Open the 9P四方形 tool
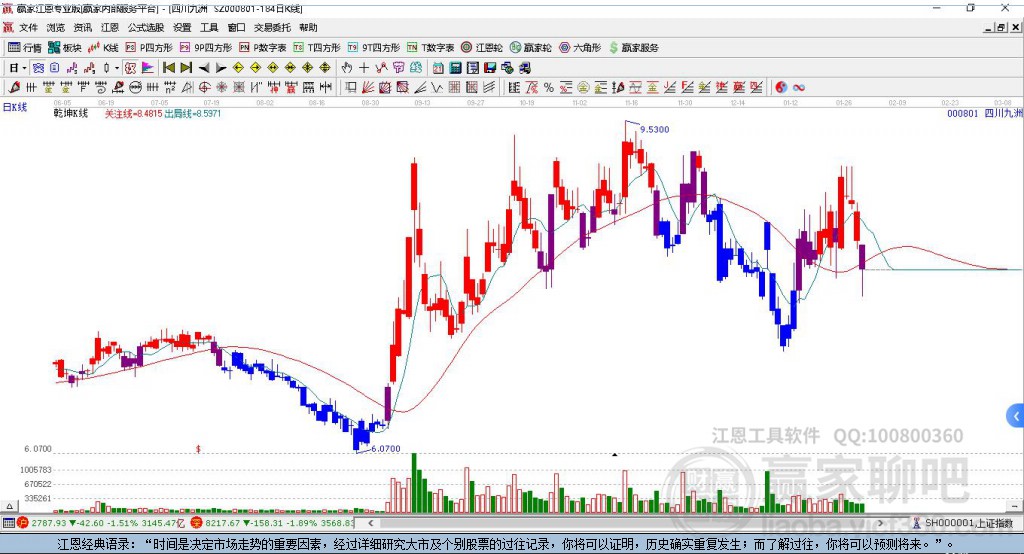The image size is (1024, 554). [206, 48]
